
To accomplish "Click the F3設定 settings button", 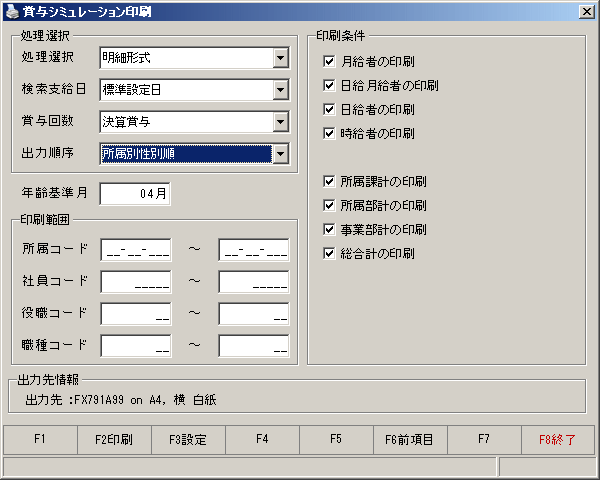I will [x=188, y=439].
